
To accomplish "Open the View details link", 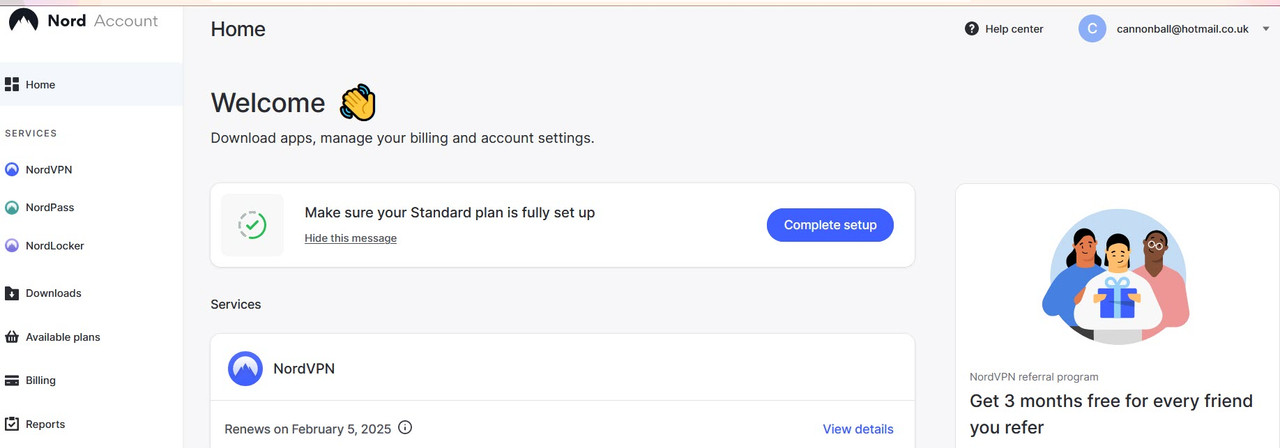I will (x=858, y=429).
